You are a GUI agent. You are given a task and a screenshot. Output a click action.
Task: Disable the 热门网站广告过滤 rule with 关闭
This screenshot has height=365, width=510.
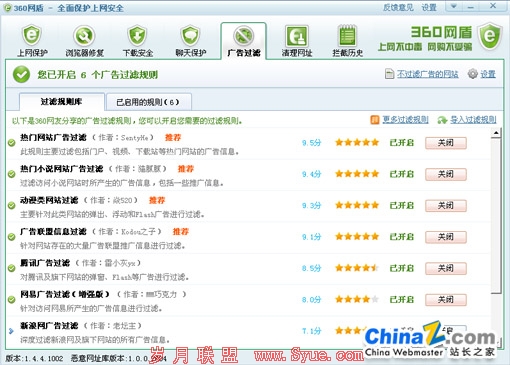[x=446, y=143]
